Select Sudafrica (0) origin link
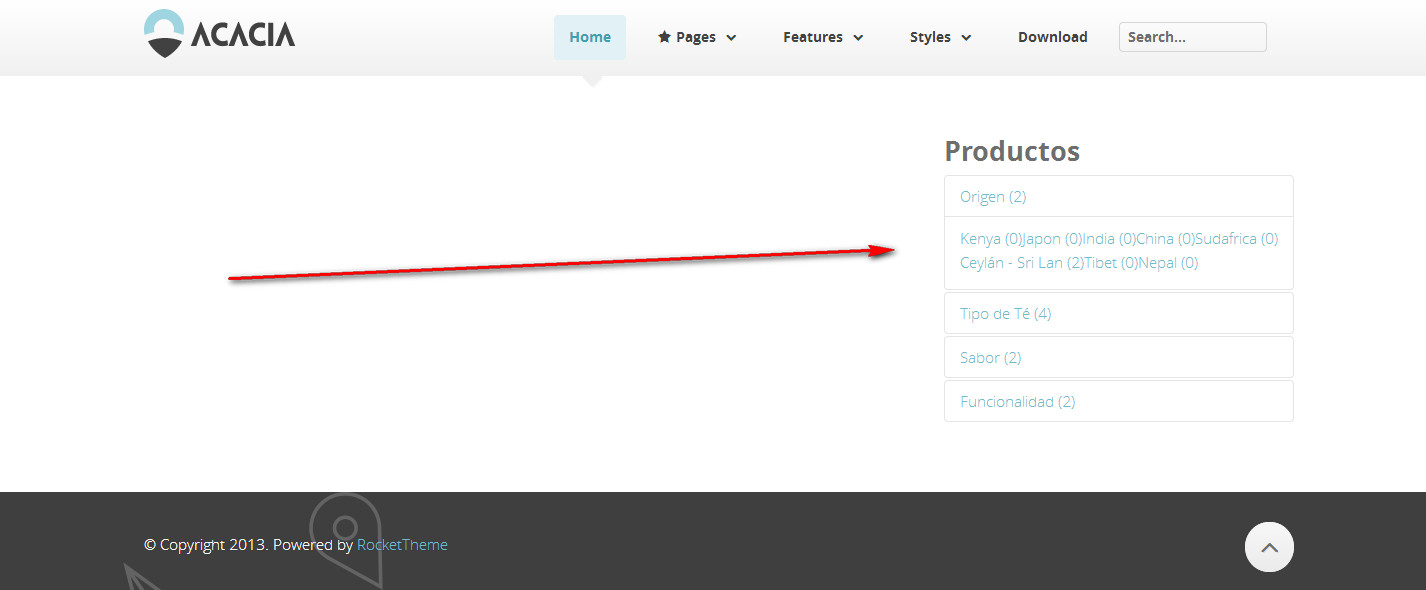 [x=1236, y=239]
